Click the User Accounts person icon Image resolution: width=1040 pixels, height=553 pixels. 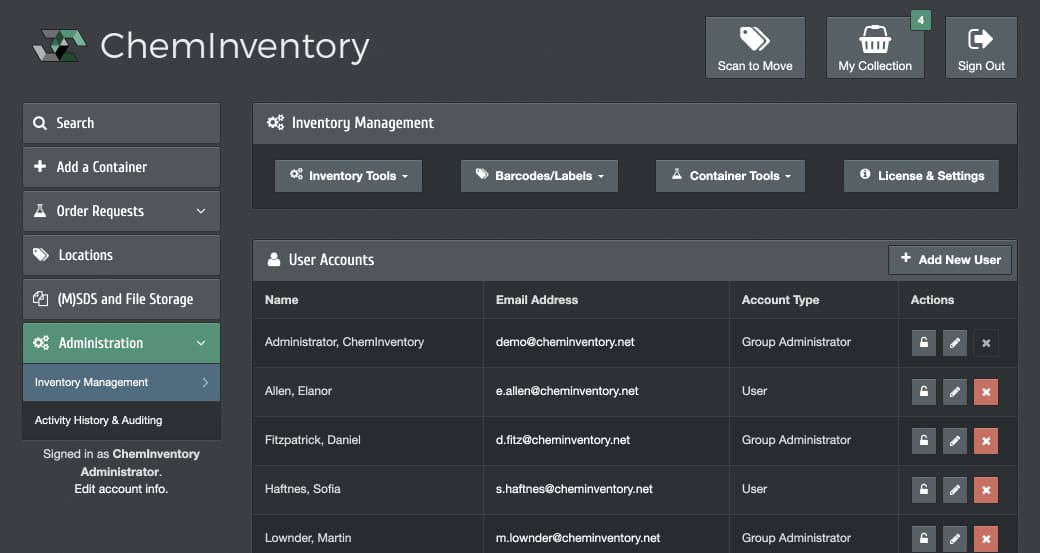(x=273, y=259)
